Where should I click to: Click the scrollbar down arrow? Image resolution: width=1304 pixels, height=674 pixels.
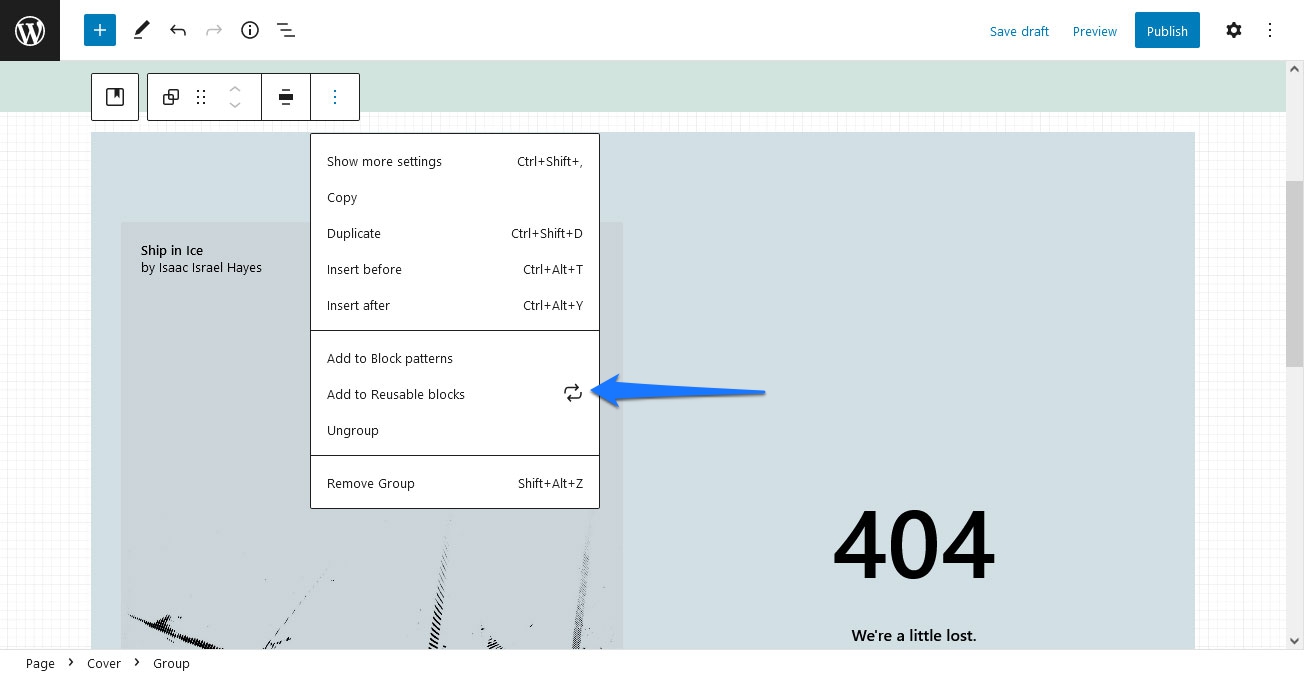[x=1294, y=640]
